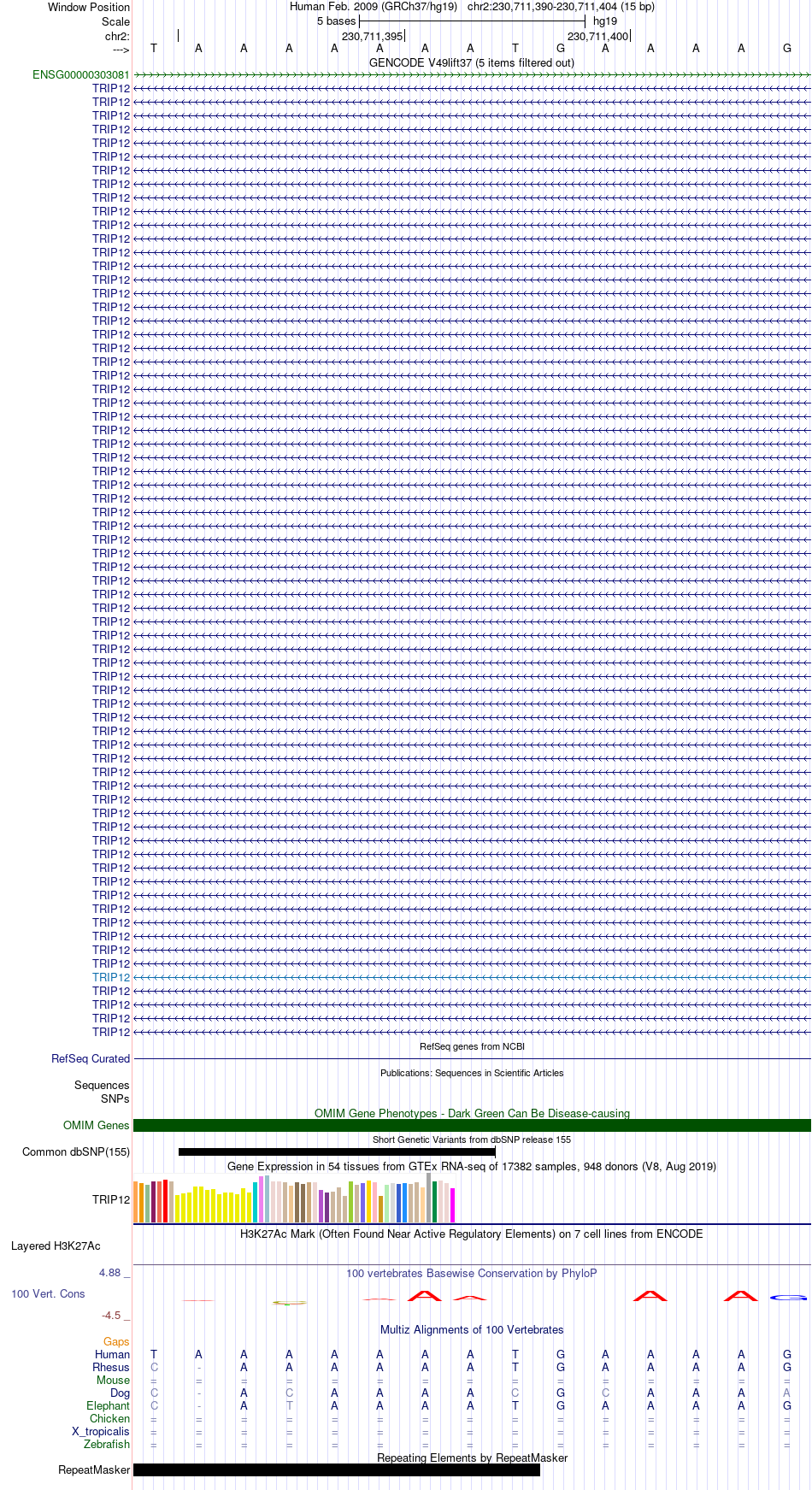Click the 5 bases scale text
The width and height of the screenshot is (812, 1490).
pyautogui.click(x=336, y=21)
